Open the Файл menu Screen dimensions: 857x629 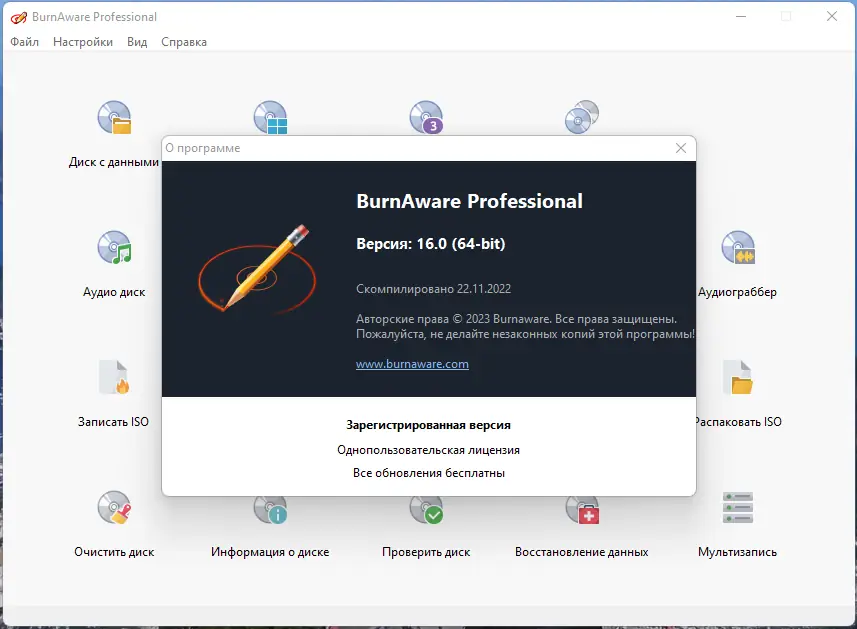pos(25,42)
